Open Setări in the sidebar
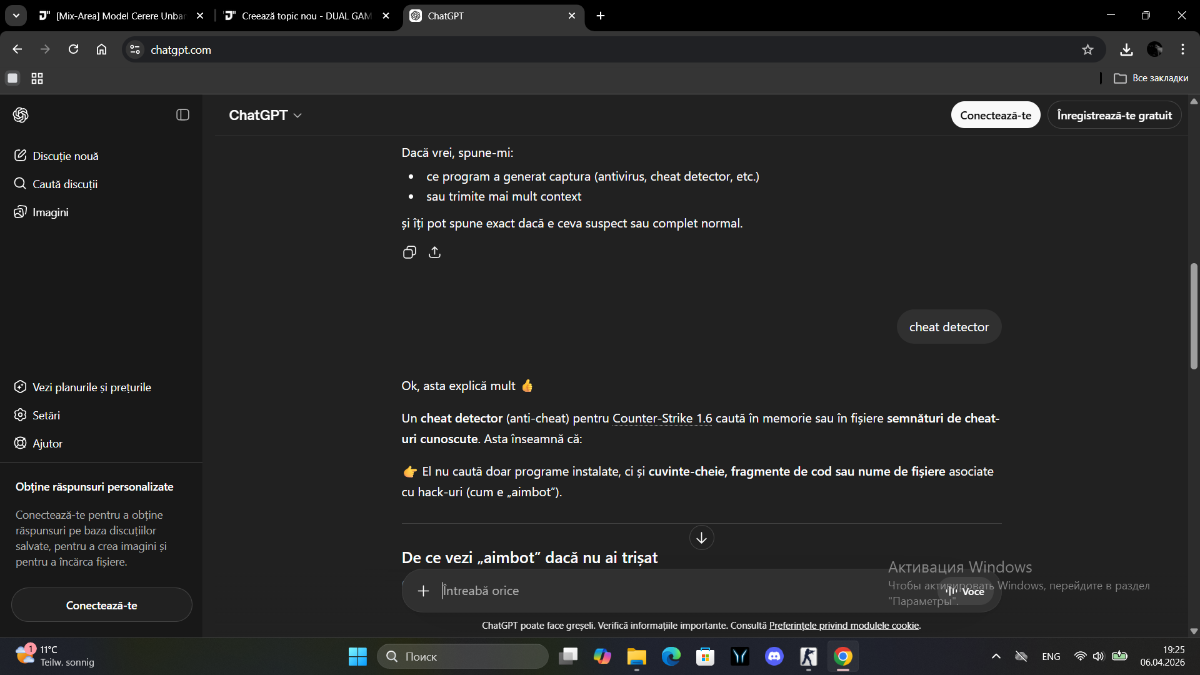1200x675 pixels. (46, 415)
